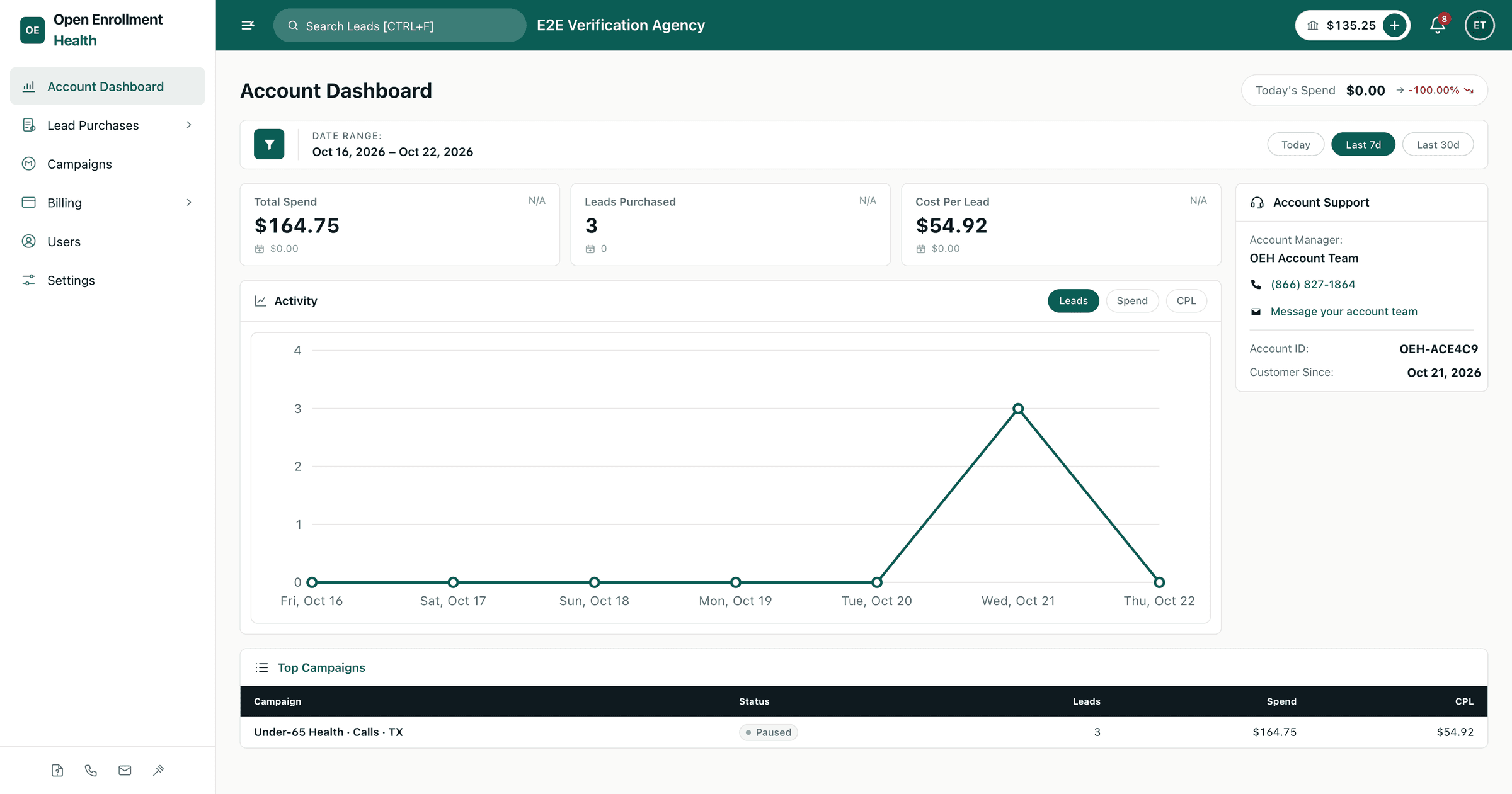Click Message your account team link

point(1344,312)
